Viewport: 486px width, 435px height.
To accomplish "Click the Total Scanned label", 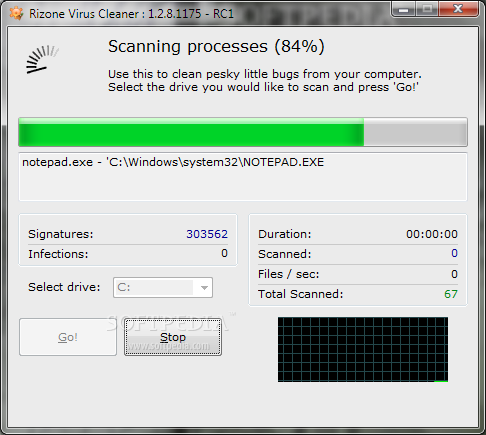I will pyautogui.click(x=300, y=294).
